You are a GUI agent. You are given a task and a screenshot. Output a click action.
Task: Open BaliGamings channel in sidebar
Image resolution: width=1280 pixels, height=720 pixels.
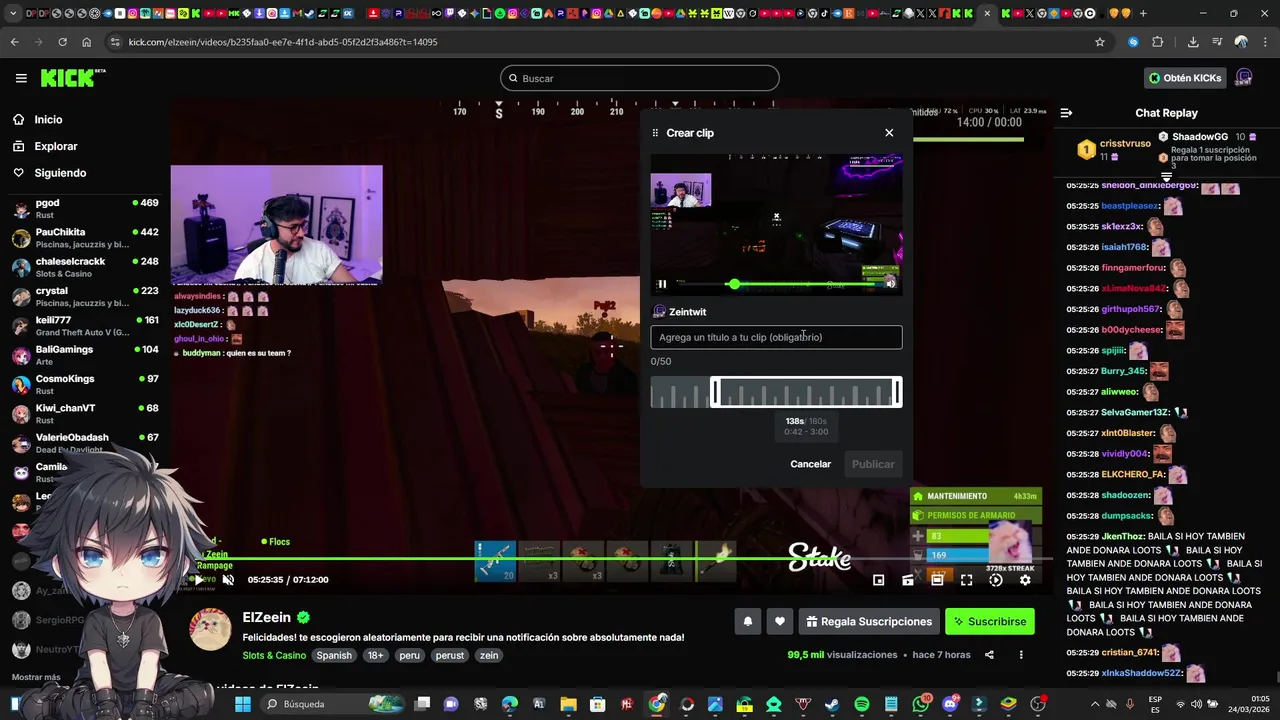(x=85, y=355)
